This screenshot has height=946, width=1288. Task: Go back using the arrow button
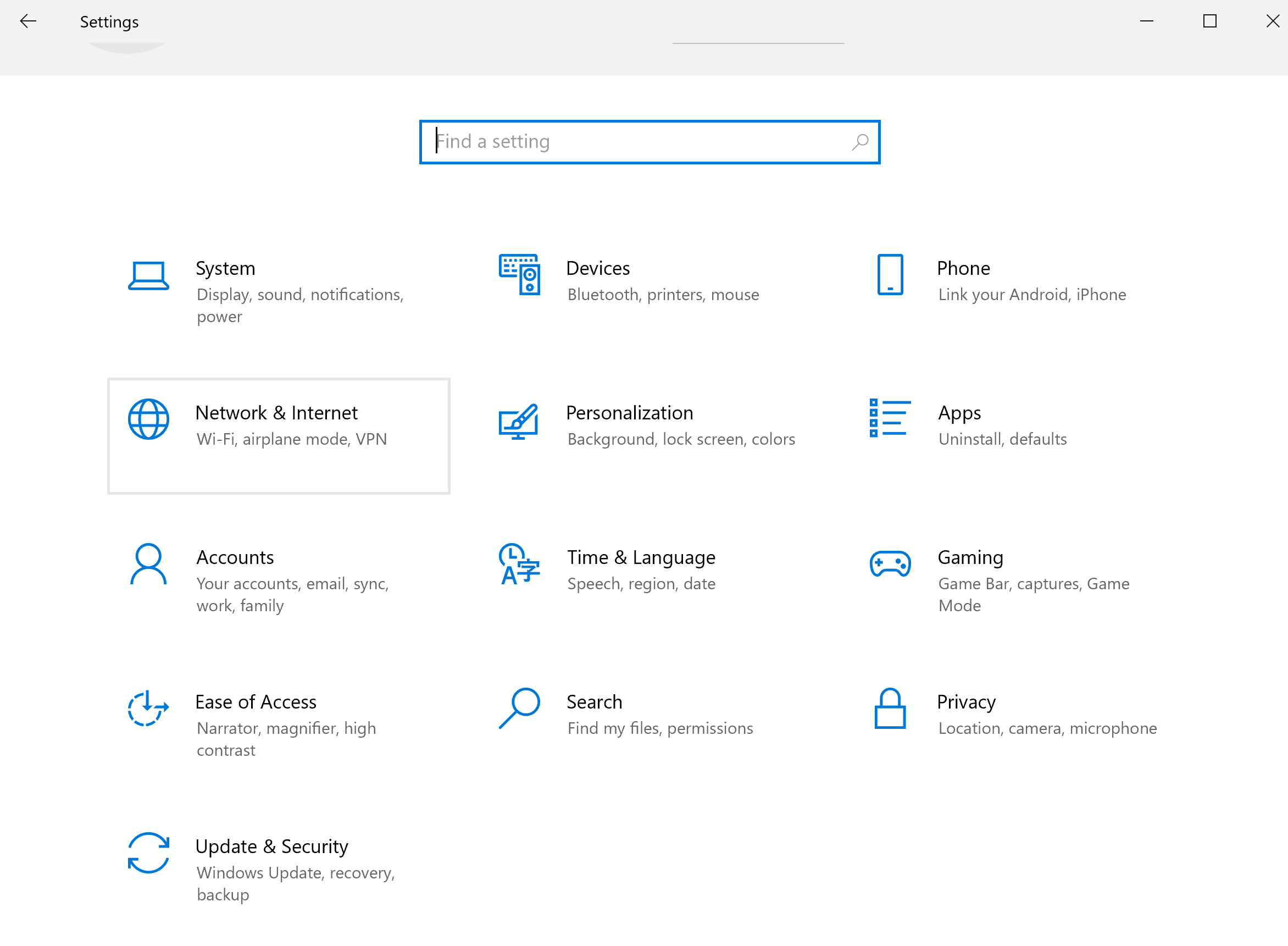click(27, 22)
